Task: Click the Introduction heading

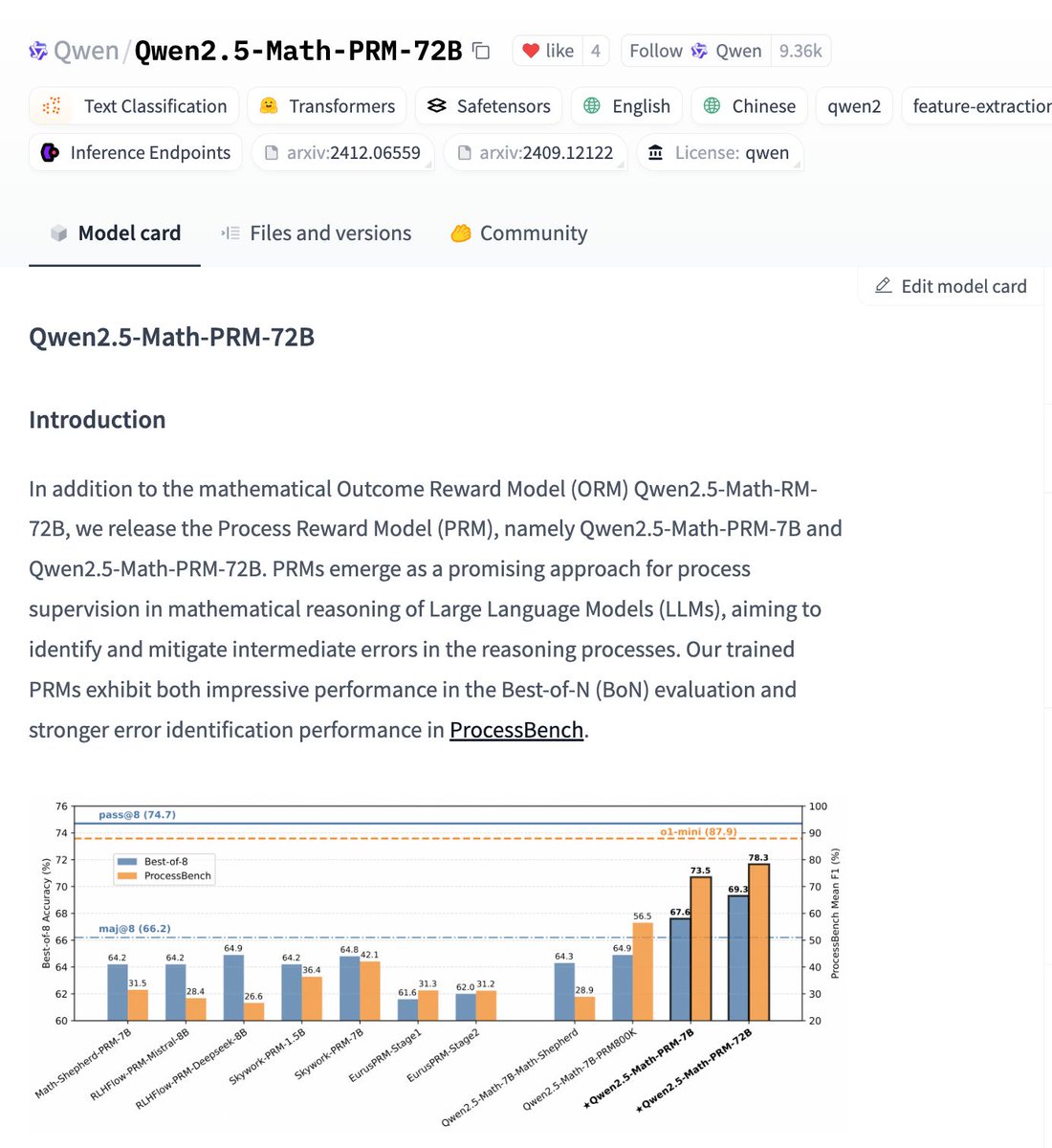Action: point(97,419)
